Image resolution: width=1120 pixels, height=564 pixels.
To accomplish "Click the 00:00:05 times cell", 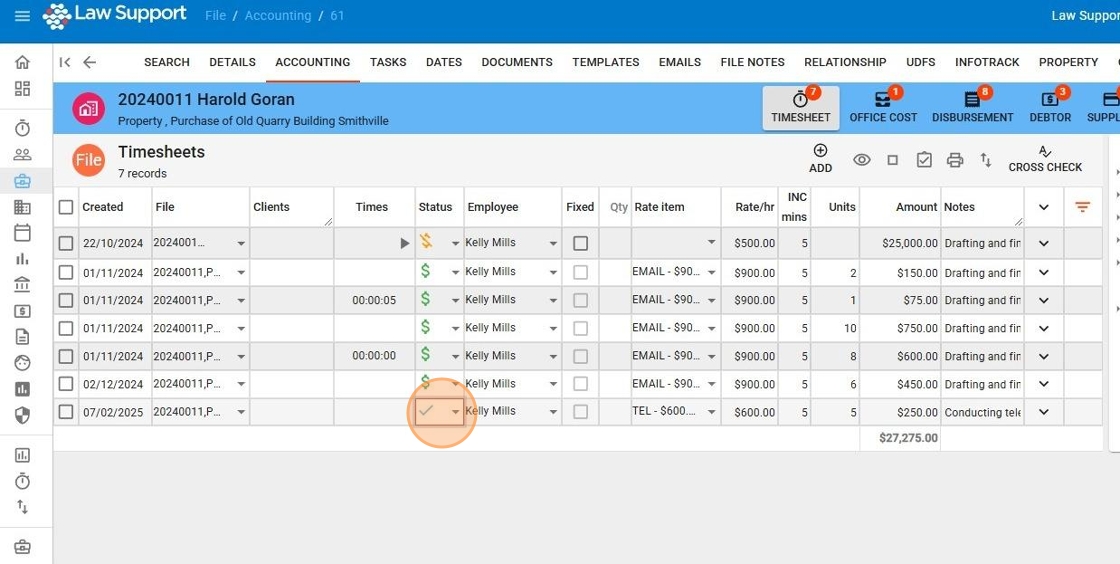I will tap(374, 301).
